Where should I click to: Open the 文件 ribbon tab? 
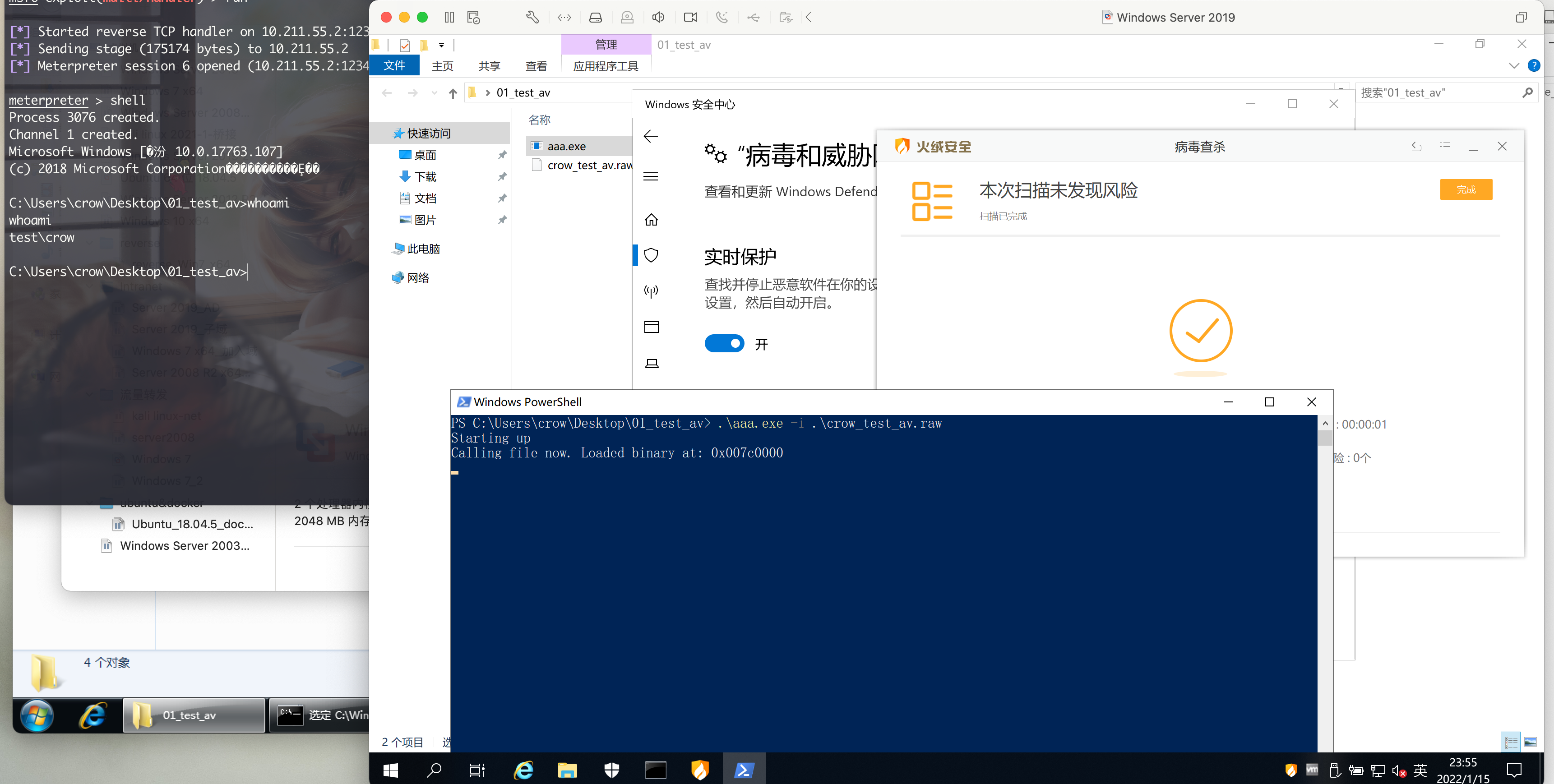tap(394, 65)
